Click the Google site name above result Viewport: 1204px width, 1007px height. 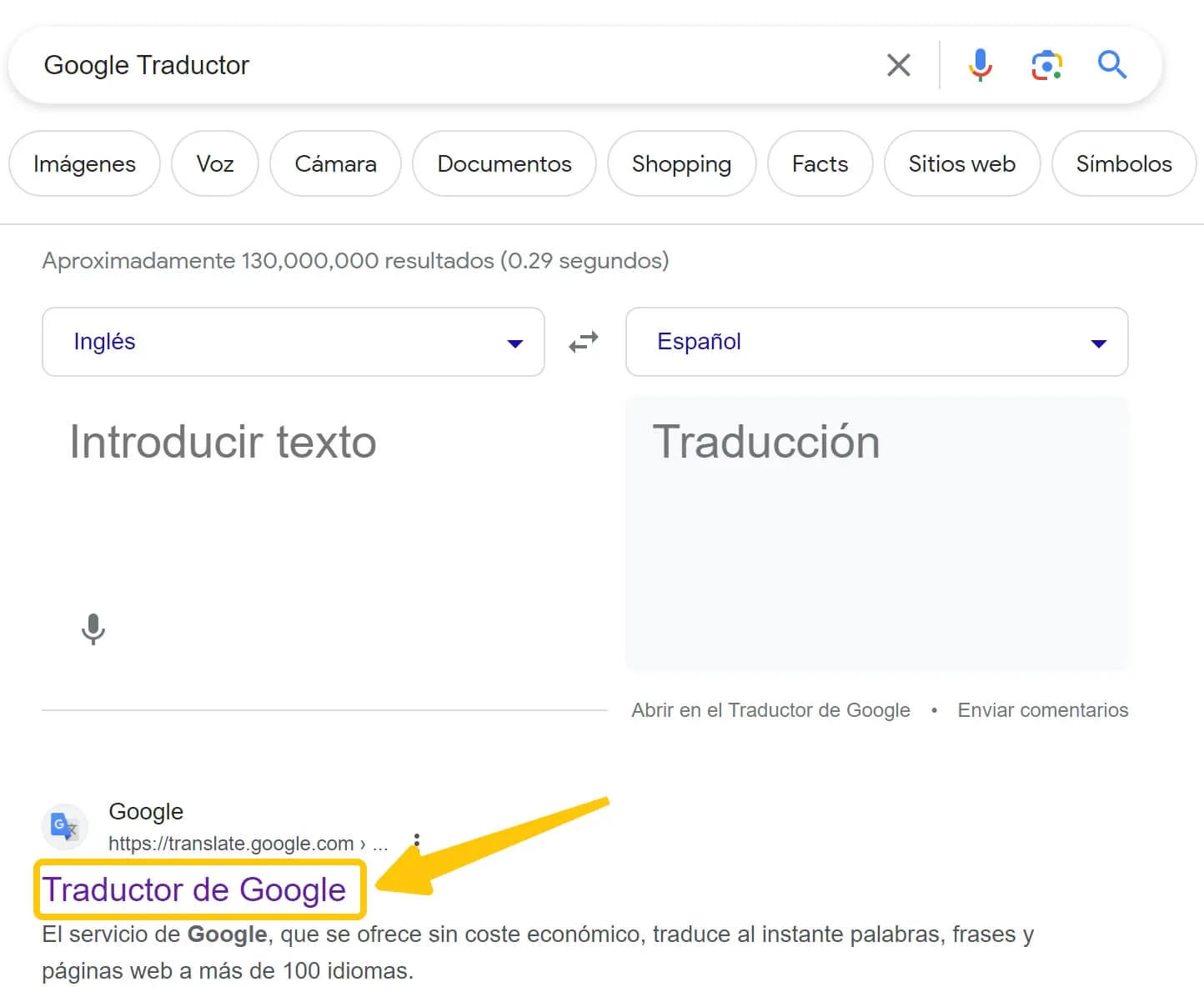(146, 811)
